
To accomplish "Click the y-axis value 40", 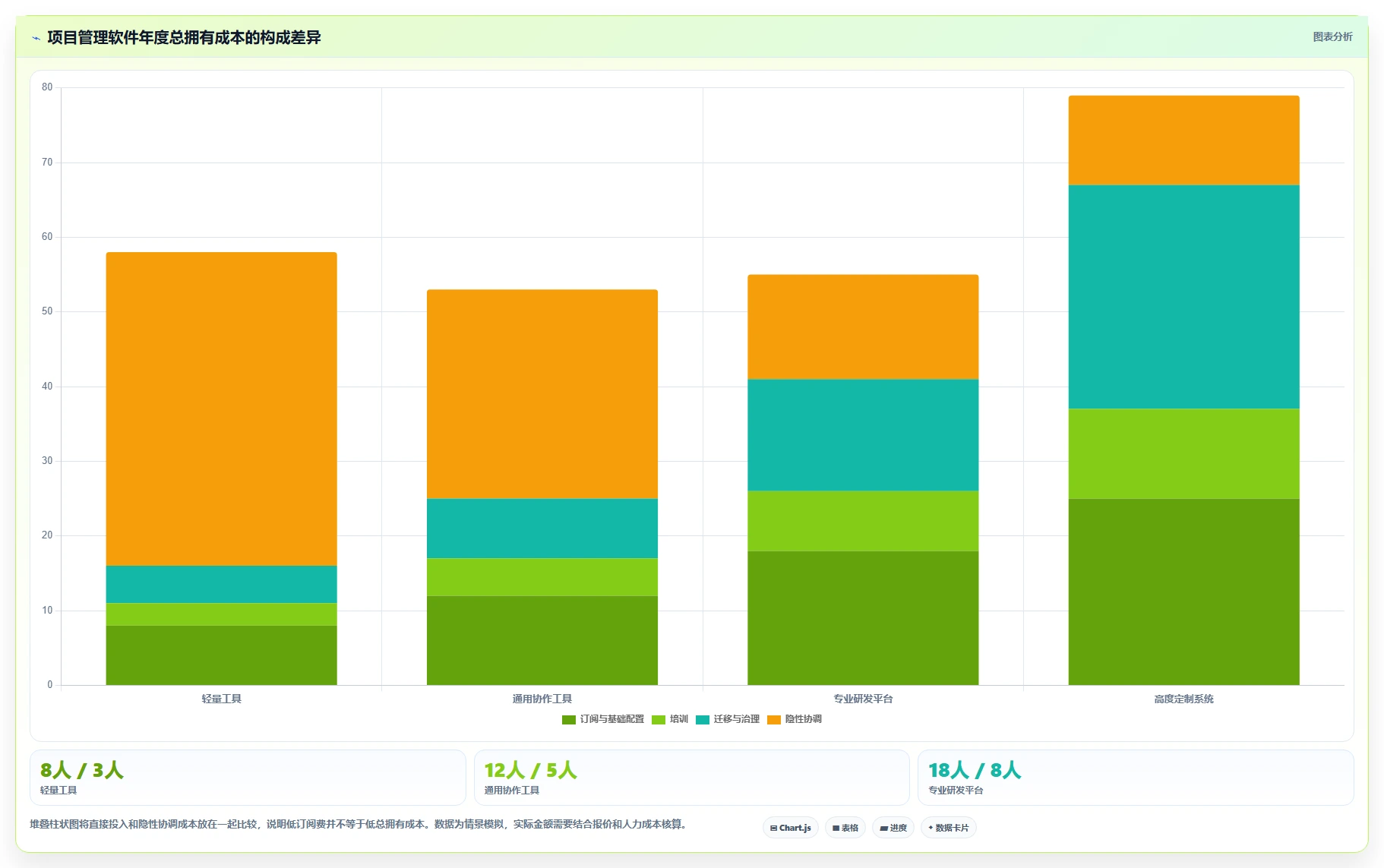I will click(x=47, y=387).
